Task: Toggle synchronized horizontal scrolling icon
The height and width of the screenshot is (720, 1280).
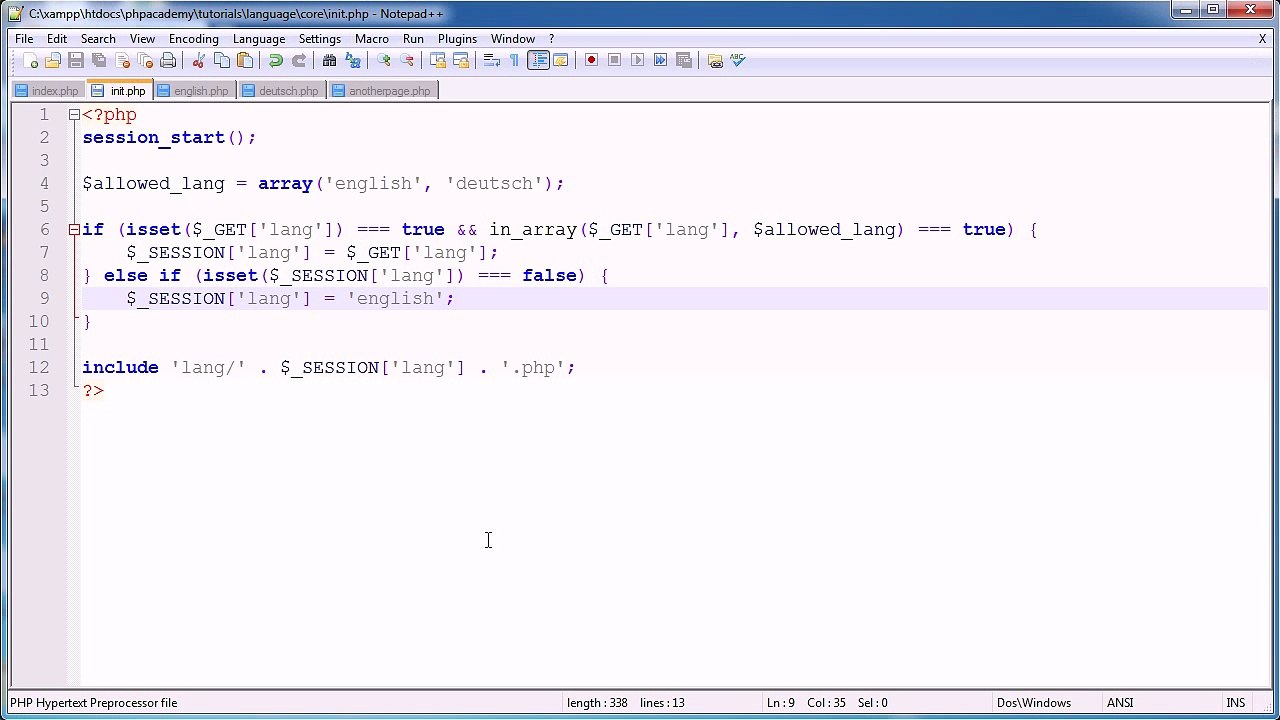Action: 460,61
